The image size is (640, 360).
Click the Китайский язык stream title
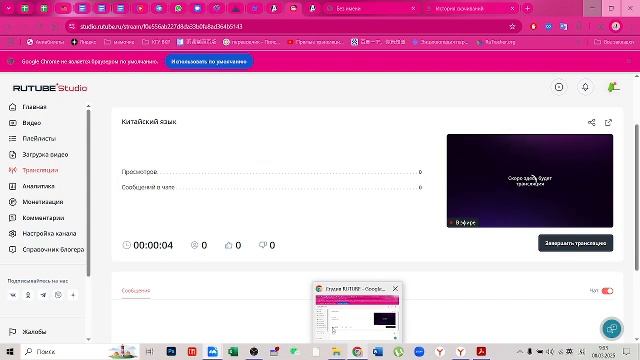click(149, 122)
